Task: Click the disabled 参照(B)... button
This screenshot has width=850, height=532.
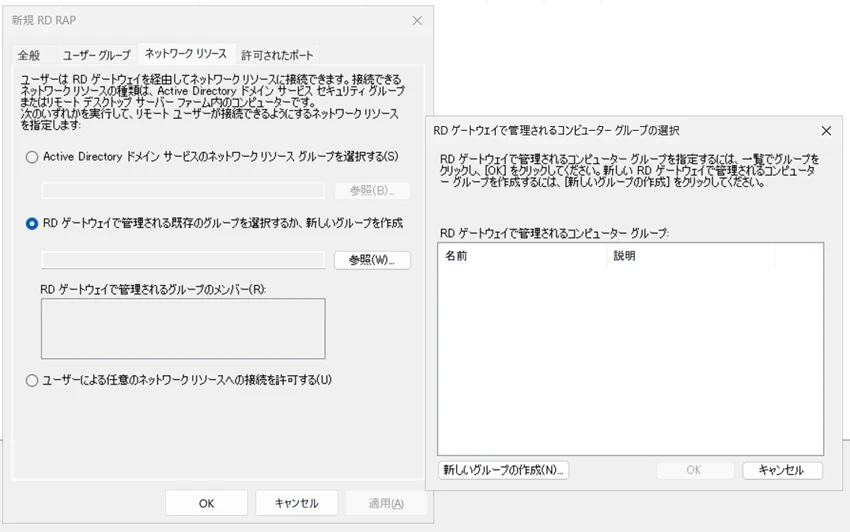Action: tap(372, 190)
